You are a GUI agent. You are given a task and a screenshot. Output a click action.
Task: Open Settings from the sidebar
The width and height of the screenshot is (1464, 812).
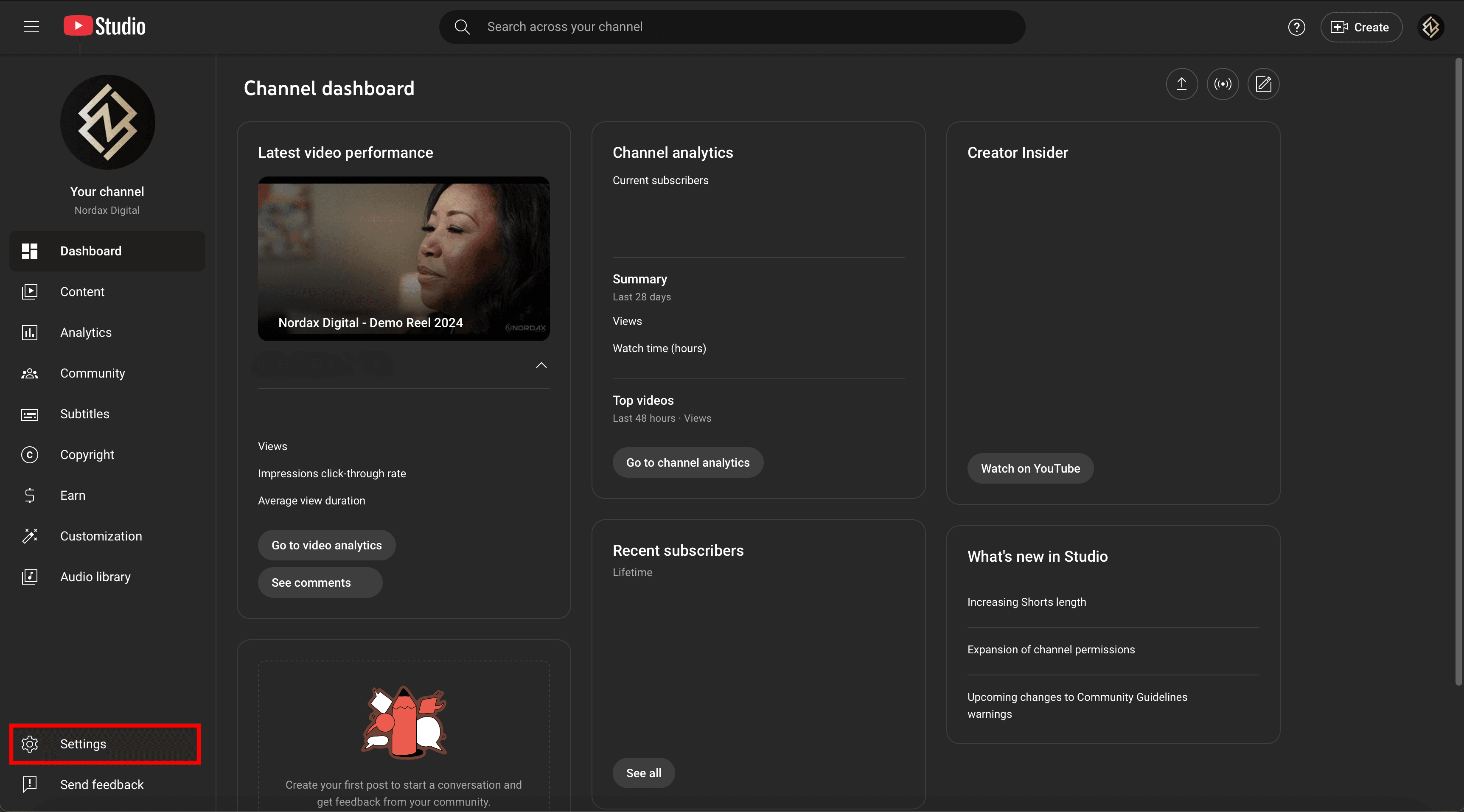(83, 744)
